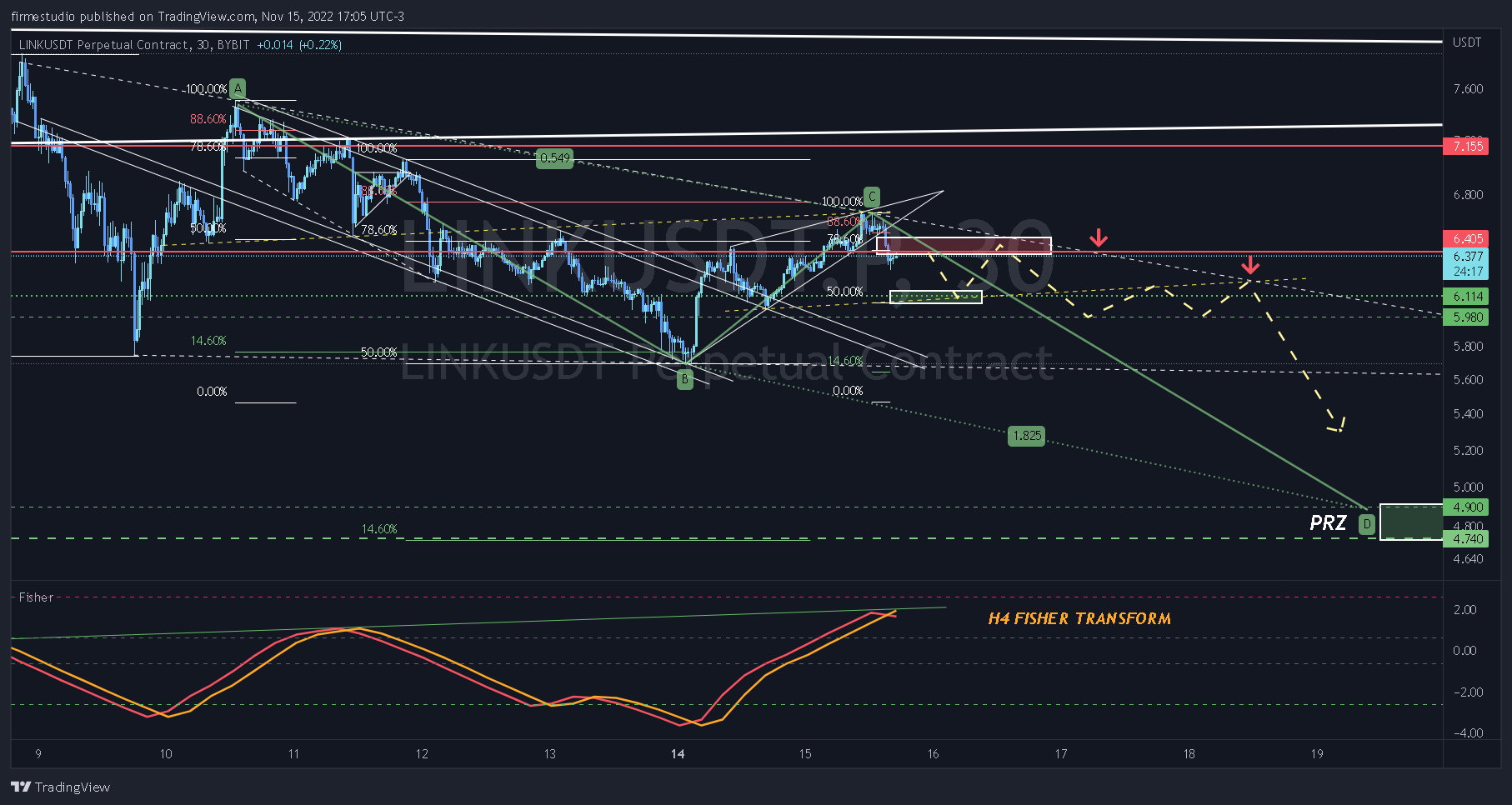1512x805 pixels.
Task: Click the PRZ text annotation
Action: tap(1328, 523)
